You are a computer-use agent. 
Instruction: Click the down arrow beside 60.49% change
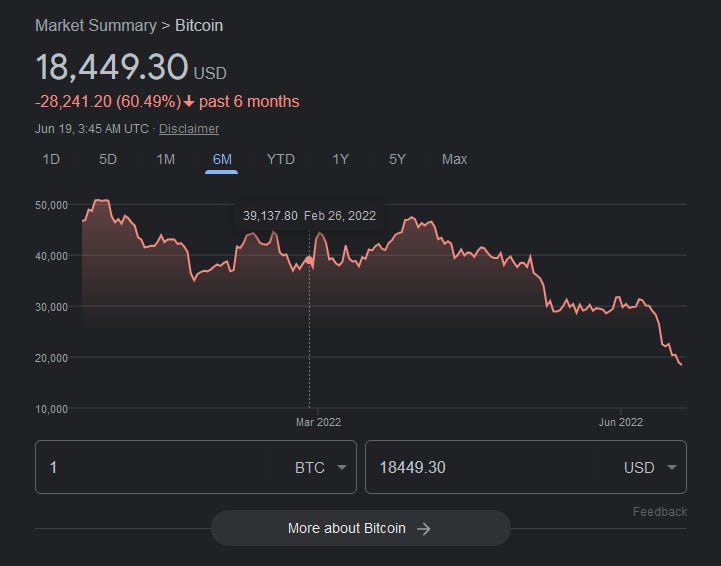pyautogui.click(x=189, y=102)
